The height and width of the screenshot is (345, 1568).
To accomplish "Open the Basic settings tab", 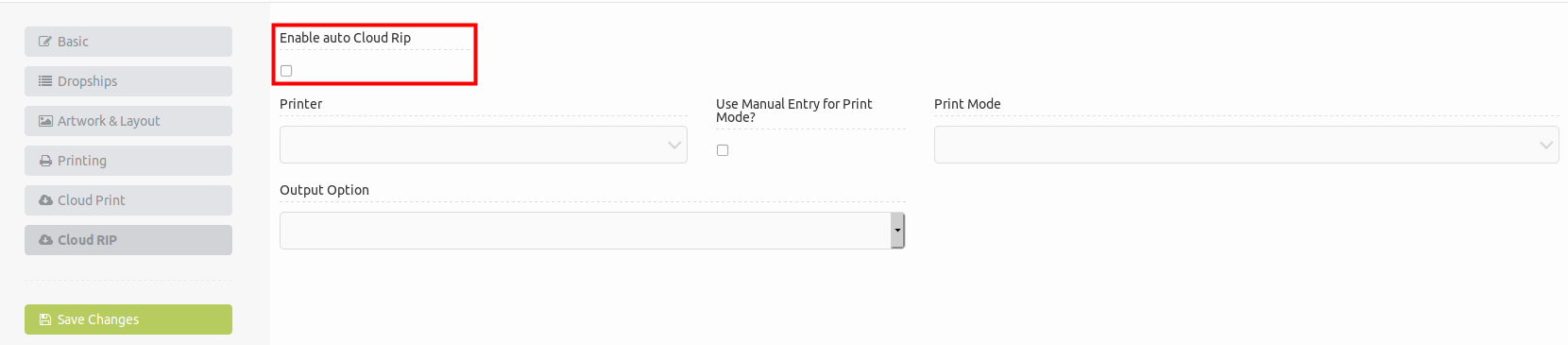I will [x=128, y=42].
